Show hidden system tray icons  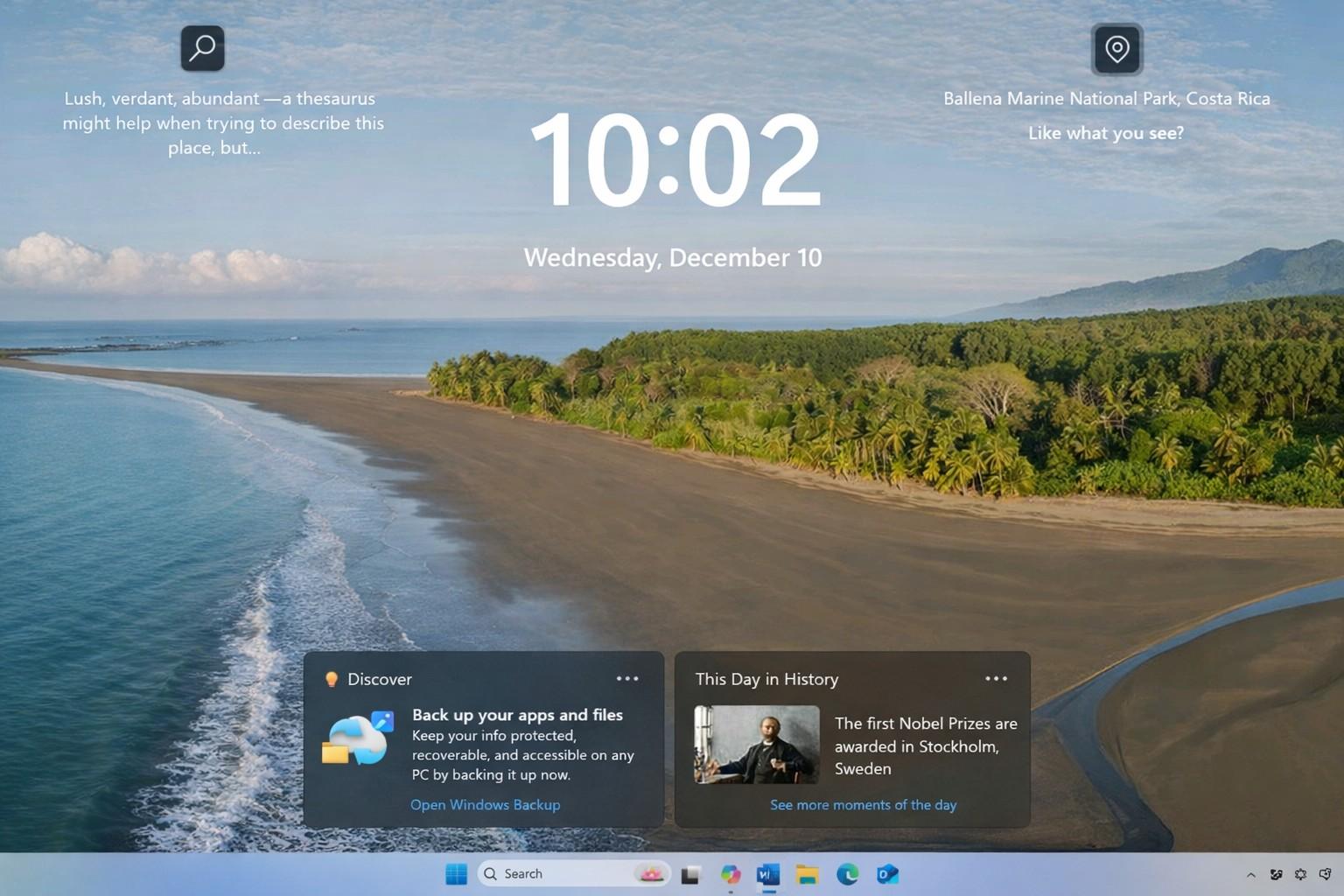tap(1250, 874)
